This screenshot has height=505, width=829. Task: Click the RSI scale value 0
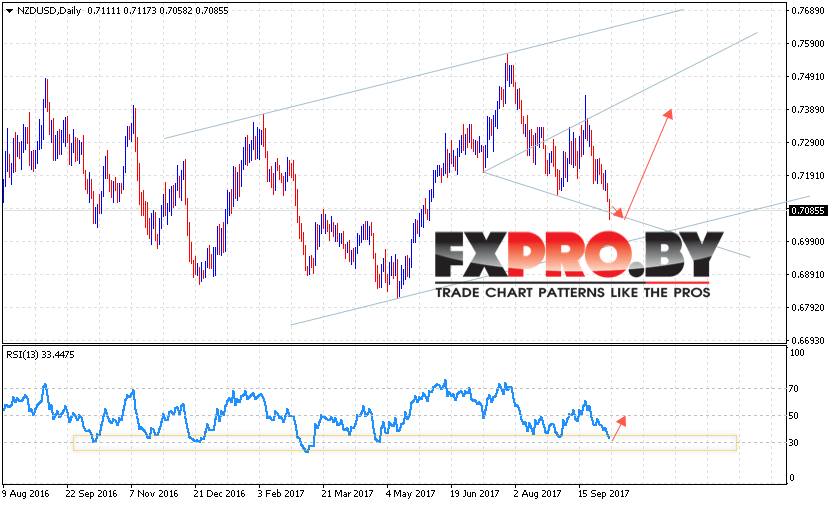click(x=791, y=478)
